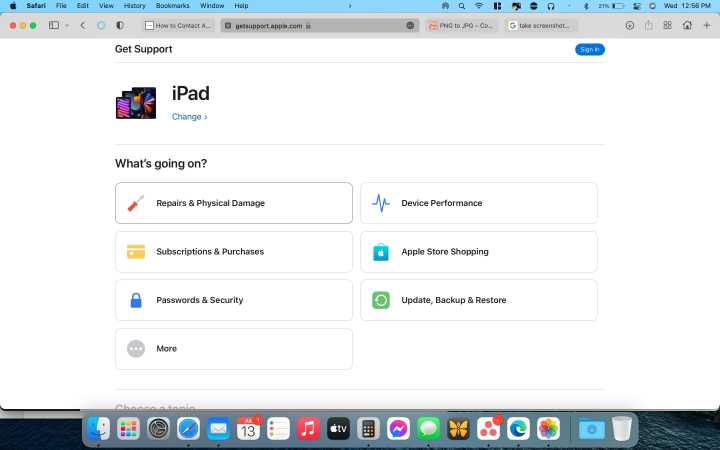
Task: Open Calculator from the Dock
Action: click(x=368, y=429)
